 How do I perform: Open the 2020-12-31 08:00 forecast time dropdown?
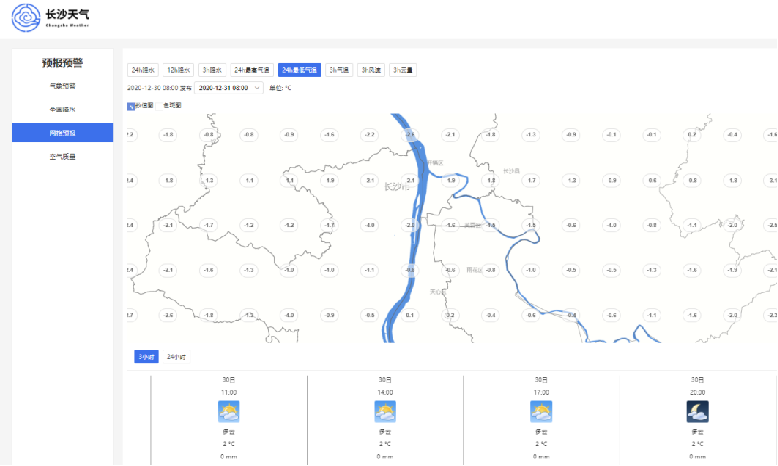tap(229, 88)
